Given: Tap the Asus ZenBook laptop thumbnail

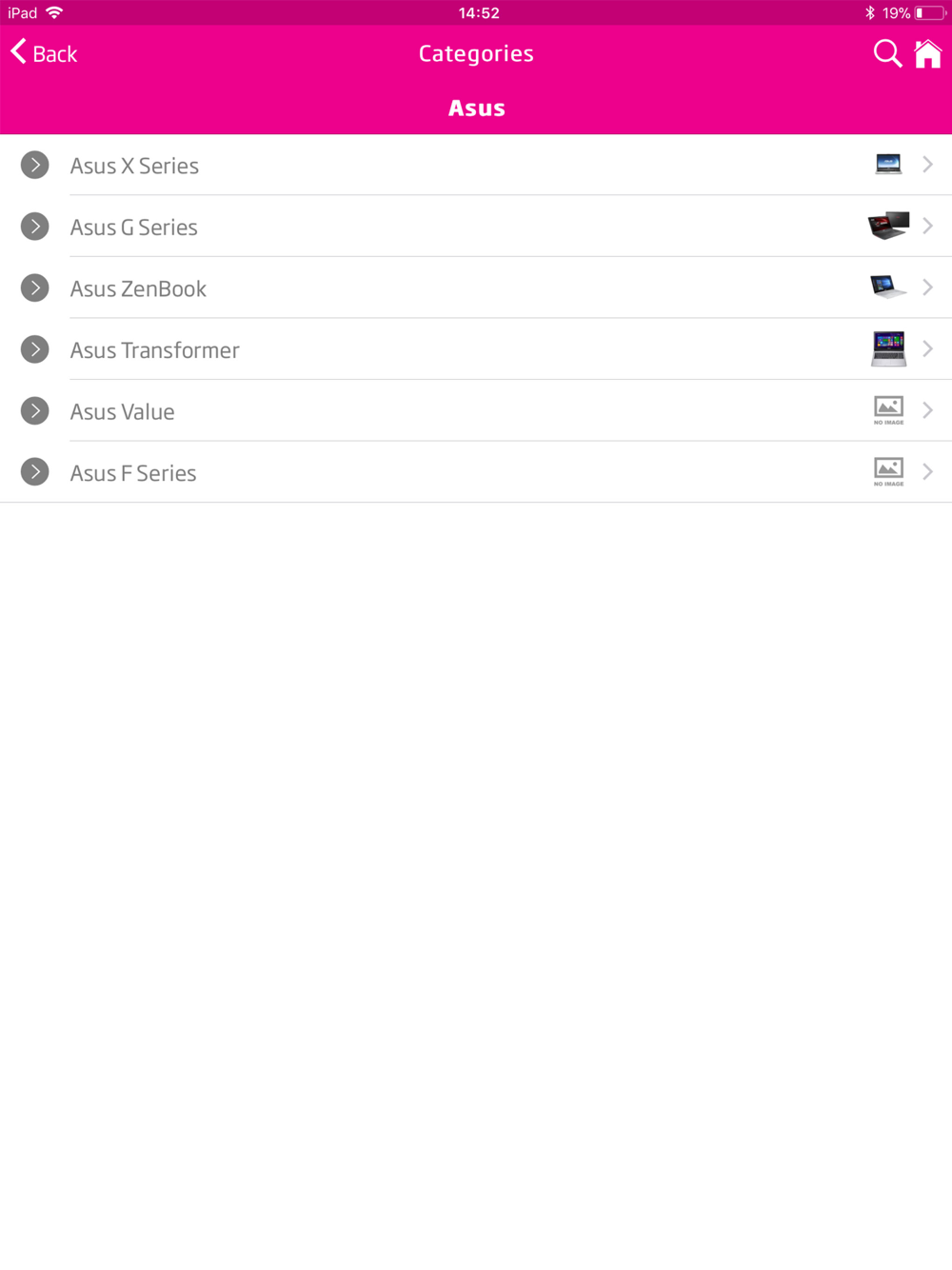Looking at the screenshot, I should pyautogui.click(x=888, y=287).
